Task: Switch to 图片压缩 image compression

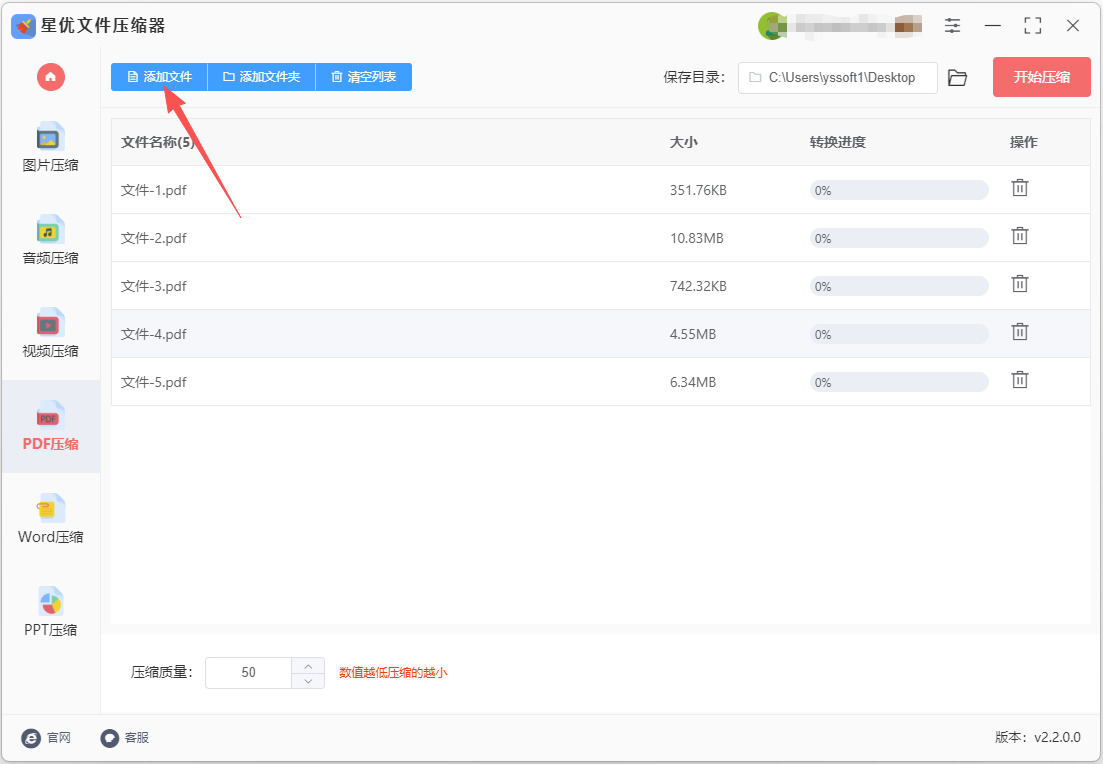Action: tap(51, 148)
